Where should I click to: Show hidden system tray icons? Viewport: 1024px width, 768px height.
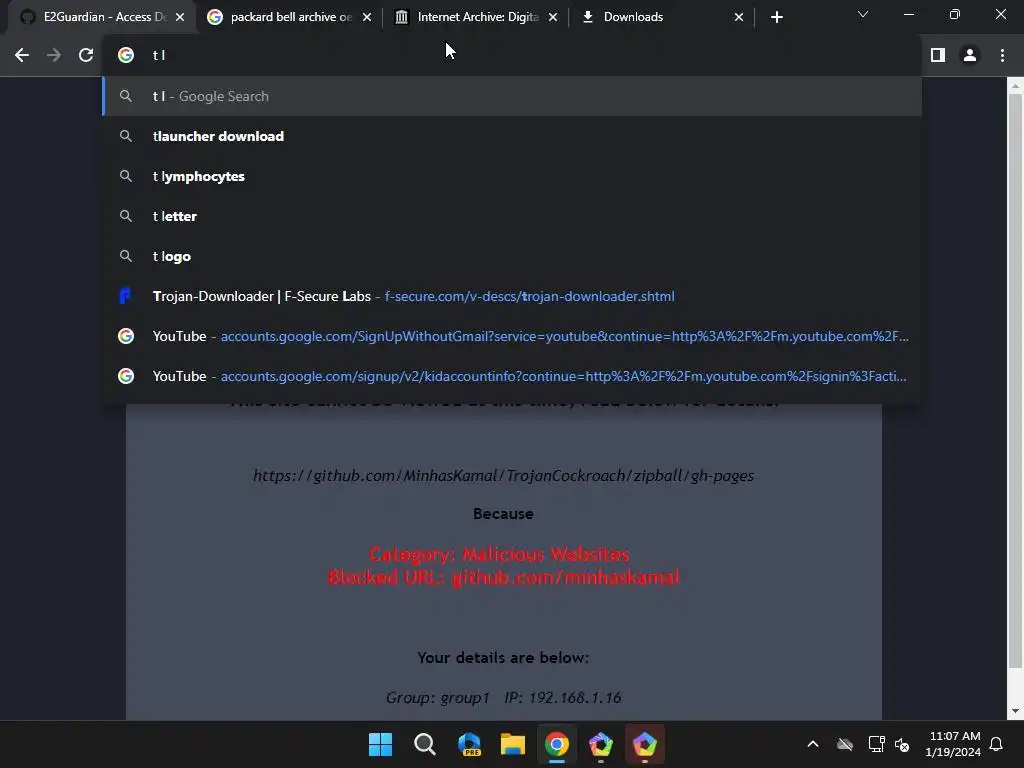click(x=813, y=744)
